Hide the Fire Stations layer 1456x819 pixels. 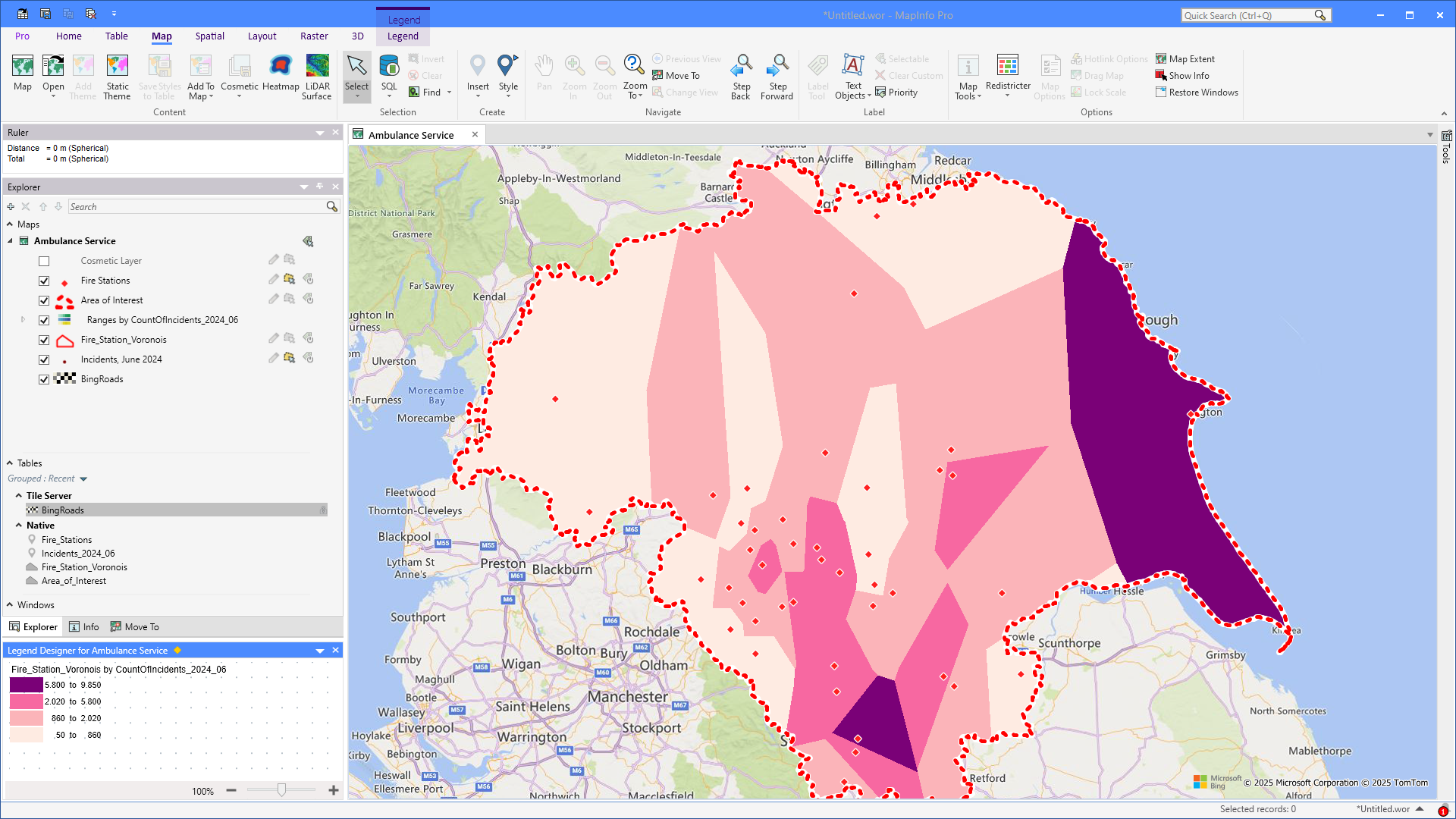pos(44,281)
